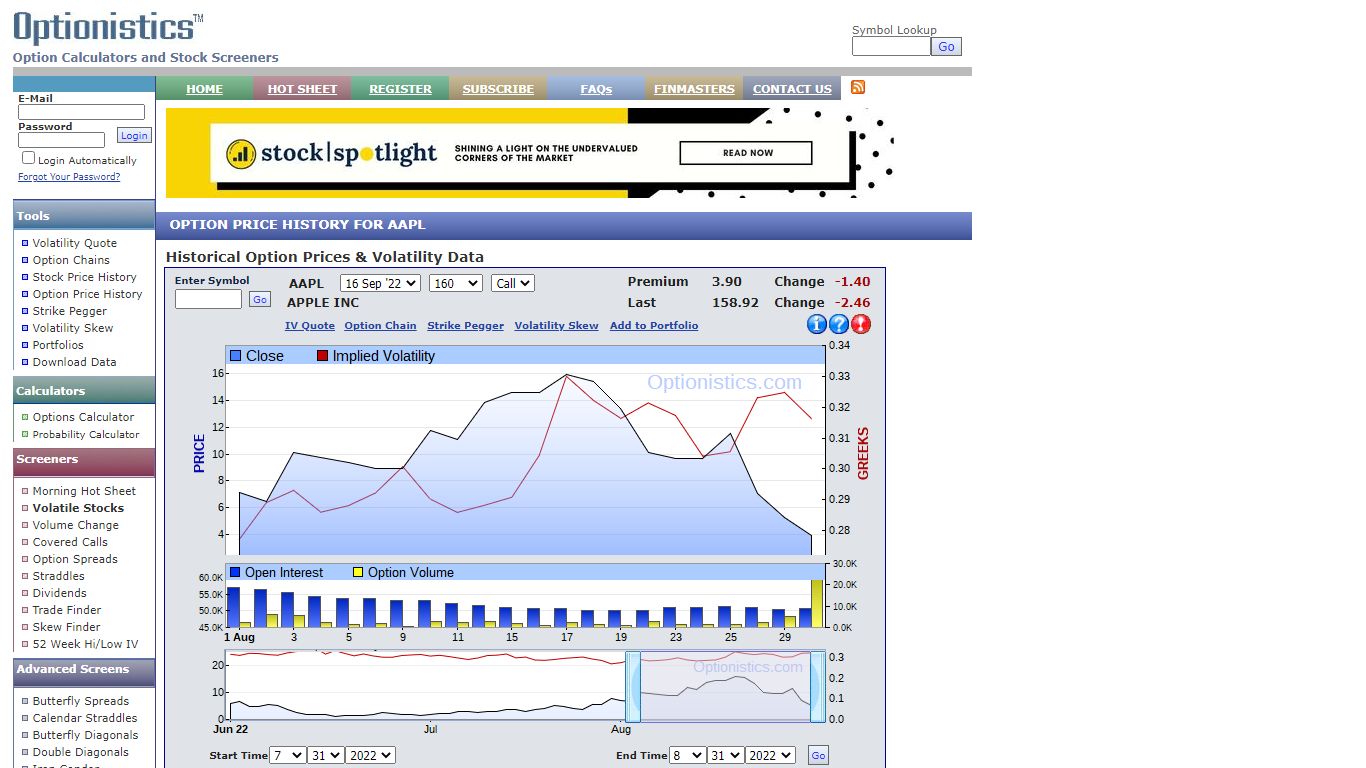
Task: Open the Start Time year dropdown
Action: 370,755
